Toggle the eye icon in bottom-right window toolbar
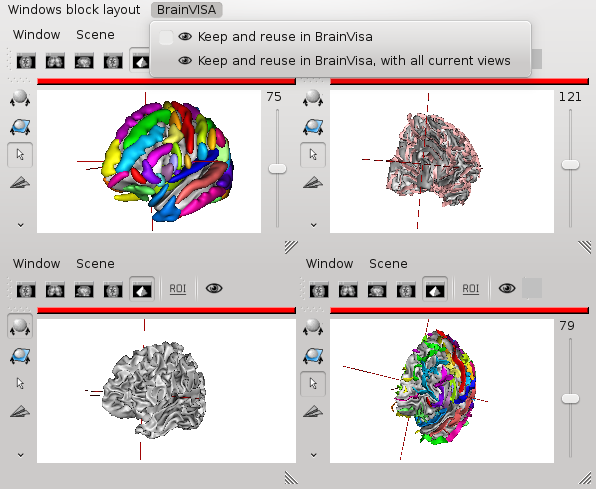The width and height of the screenshot is (596, 489). 507,289
